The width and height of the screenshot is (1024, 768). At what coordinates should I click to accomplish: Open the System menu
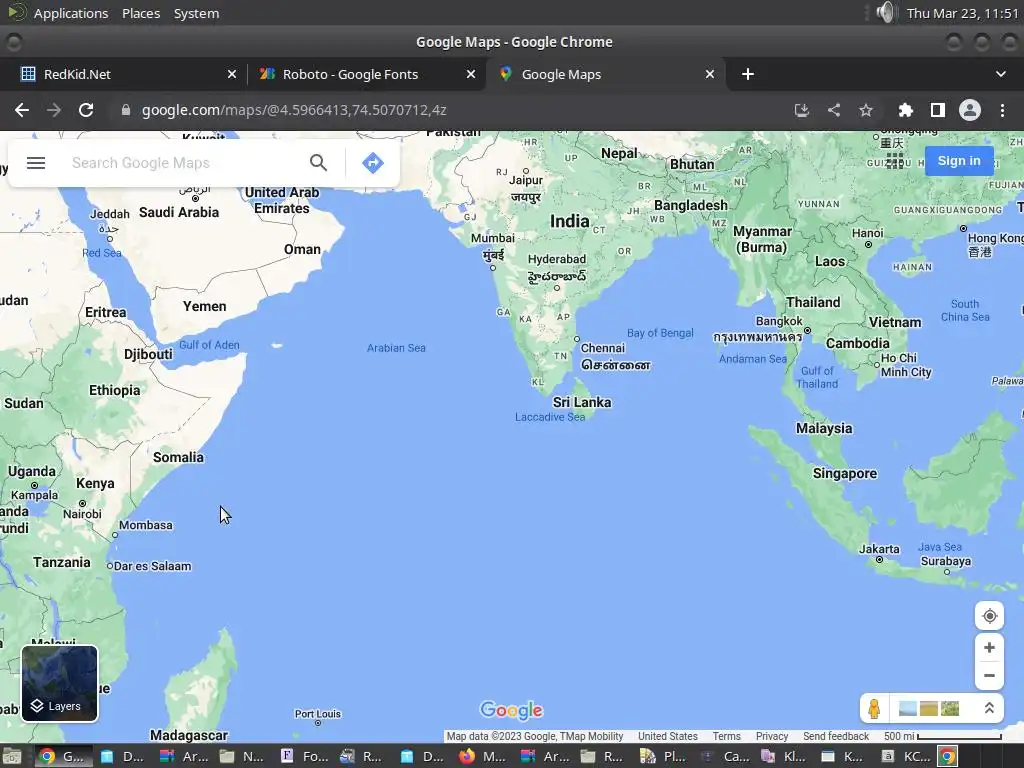[x=196, y=13]
